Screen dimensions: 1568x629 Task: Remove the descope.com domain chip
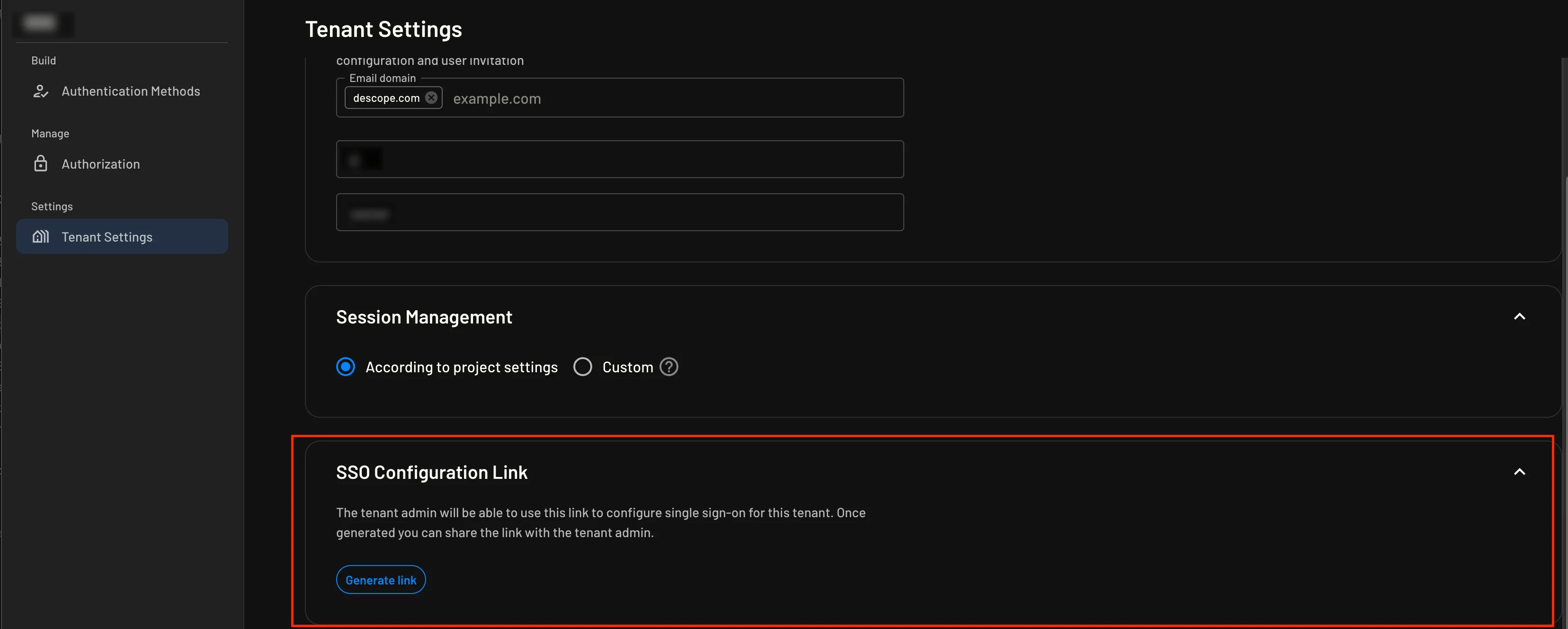pos(432,98)
